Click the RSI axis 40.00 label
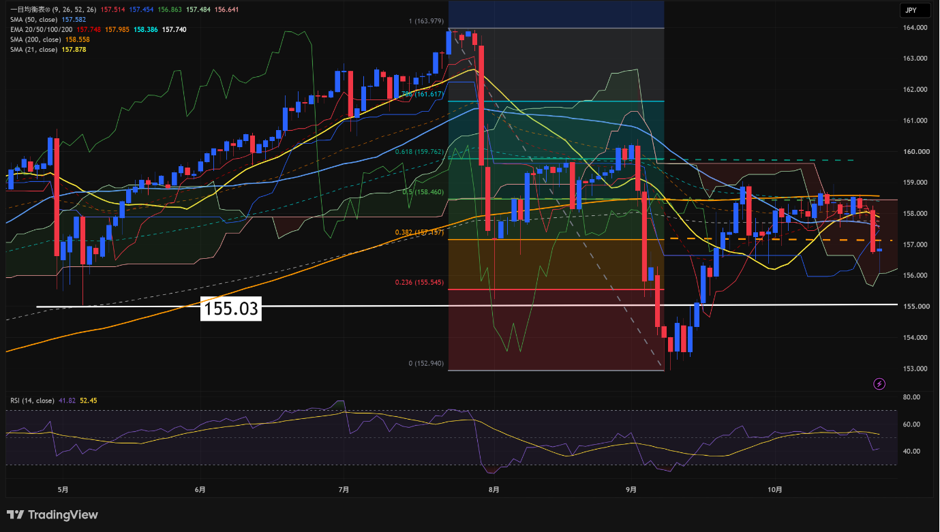 click(912, 451)
